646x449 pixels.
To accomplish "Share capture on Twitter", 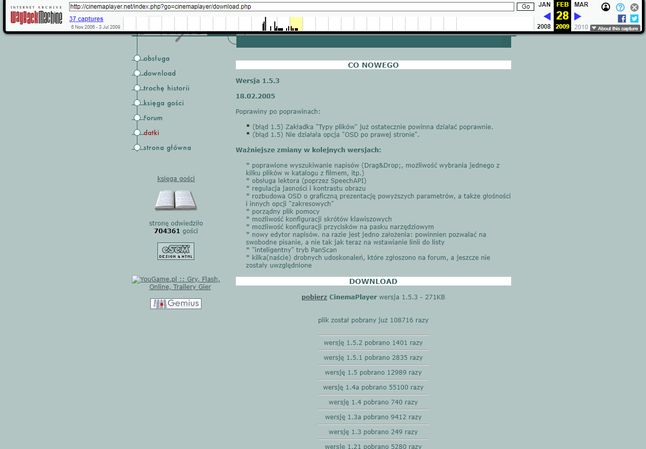I will pyautogui.click(x=634, y=19).
